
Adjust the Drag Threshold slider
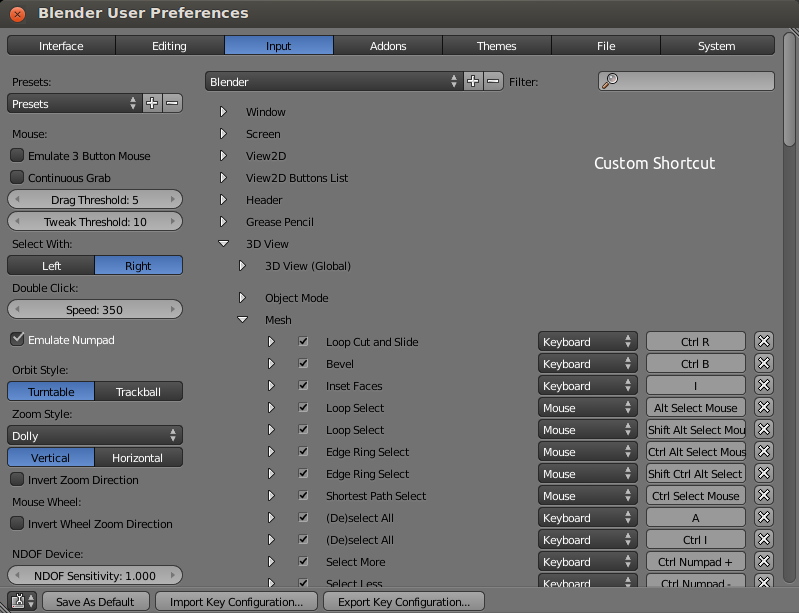[x=95, y=199]
